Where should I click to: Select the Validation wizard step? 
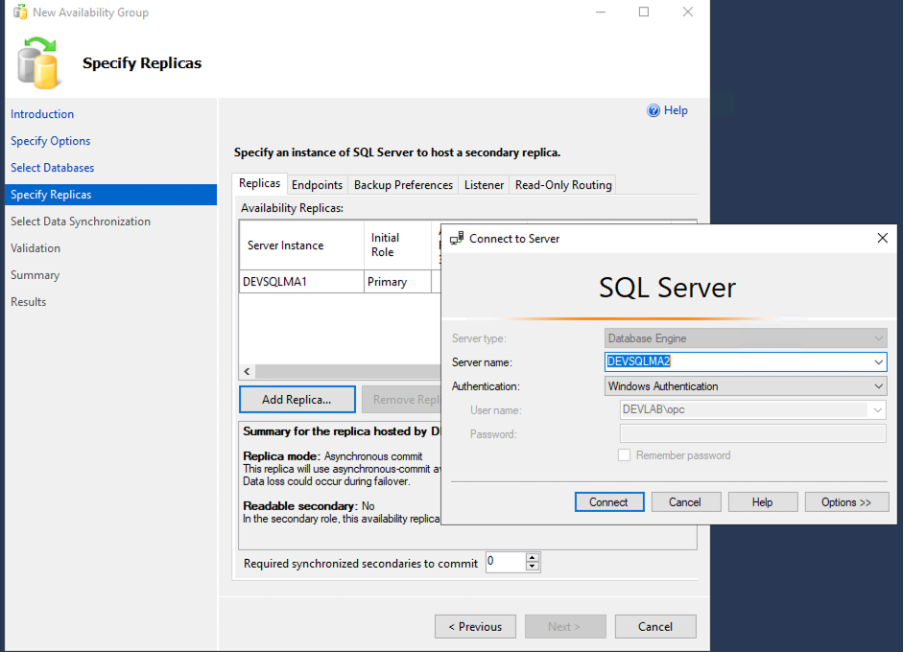[x=36, y=247]
